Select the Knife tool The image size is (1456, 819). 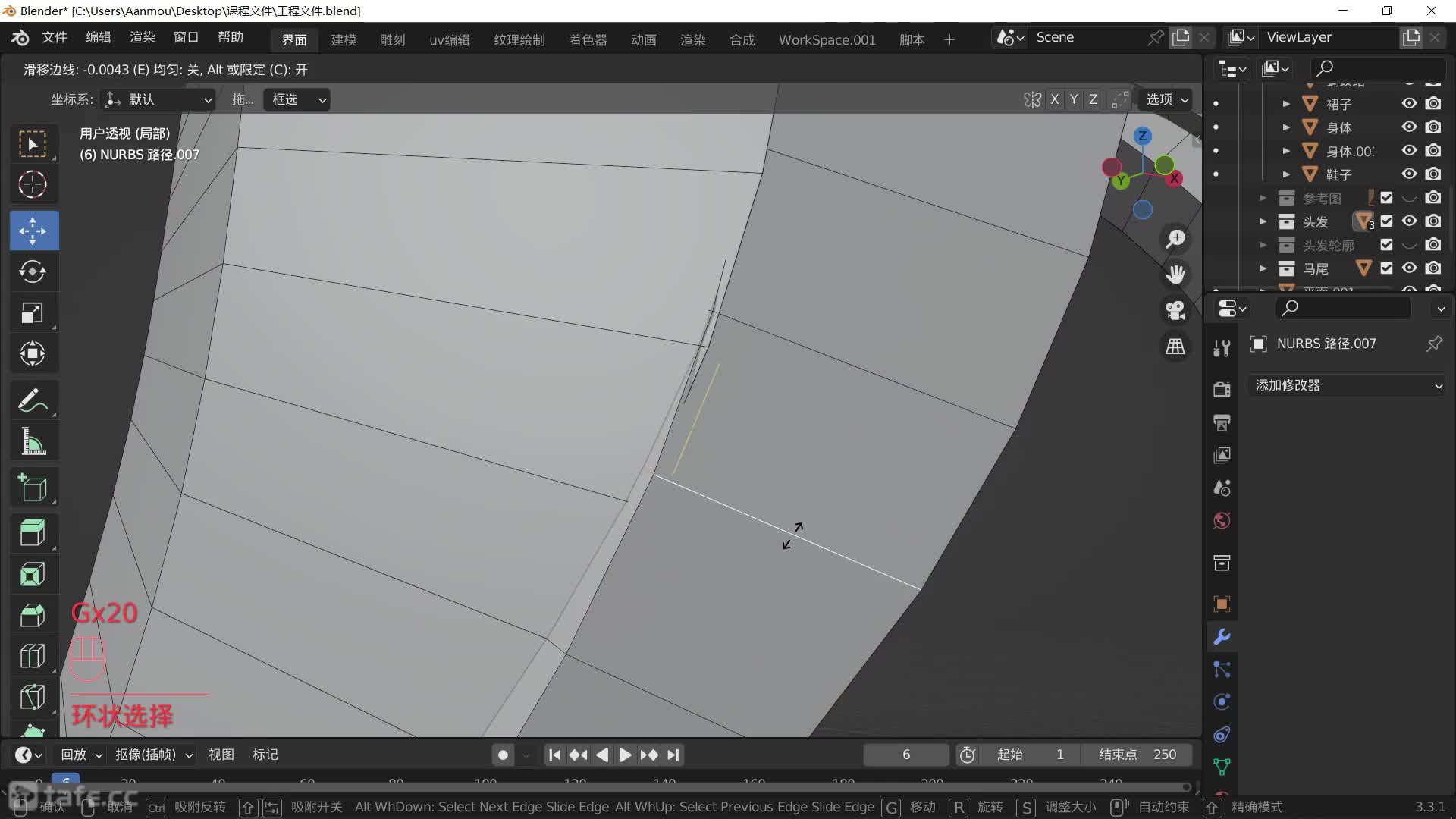click(x=33, y=697)
